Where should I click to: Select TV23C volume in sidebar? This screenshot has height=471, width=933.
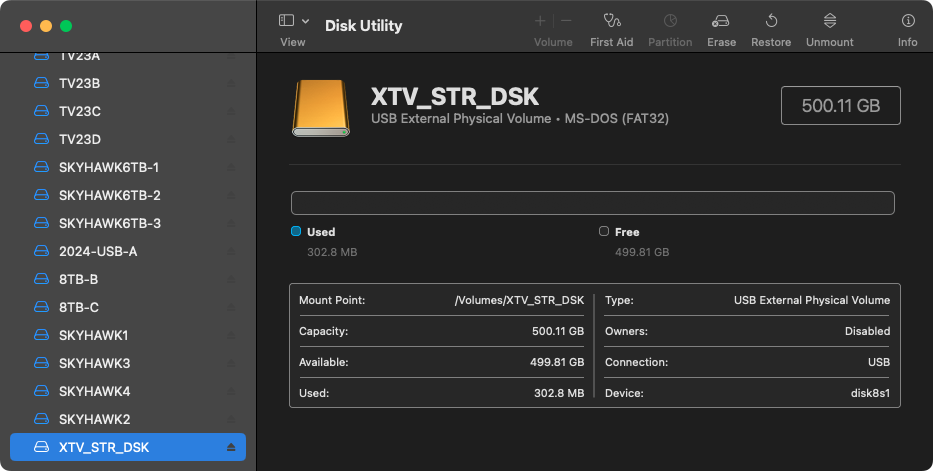(x=128, y=111)
